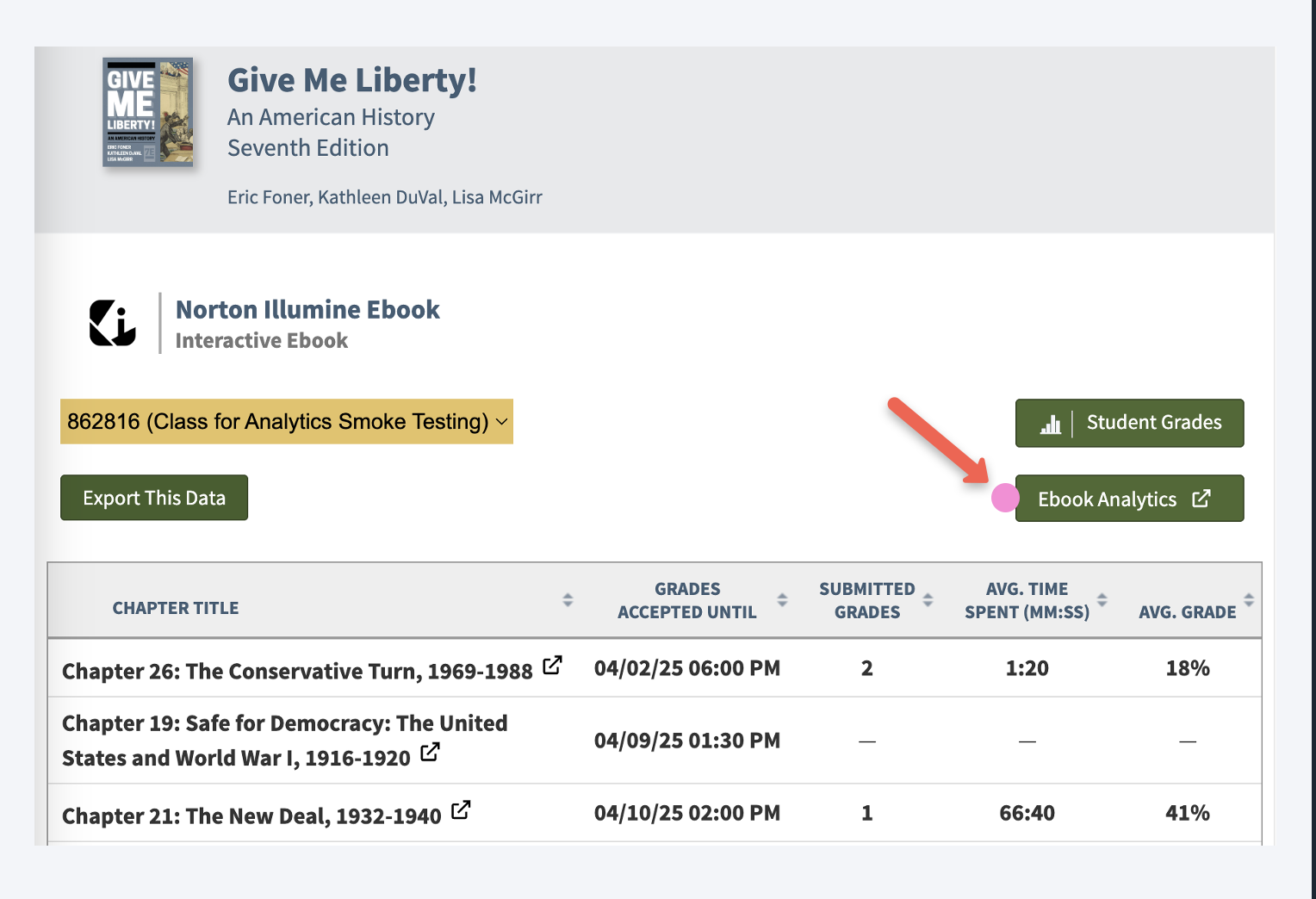Open Ebook Analytics
Viewport: 1316px width, 899px height.
click(1129, 499)
